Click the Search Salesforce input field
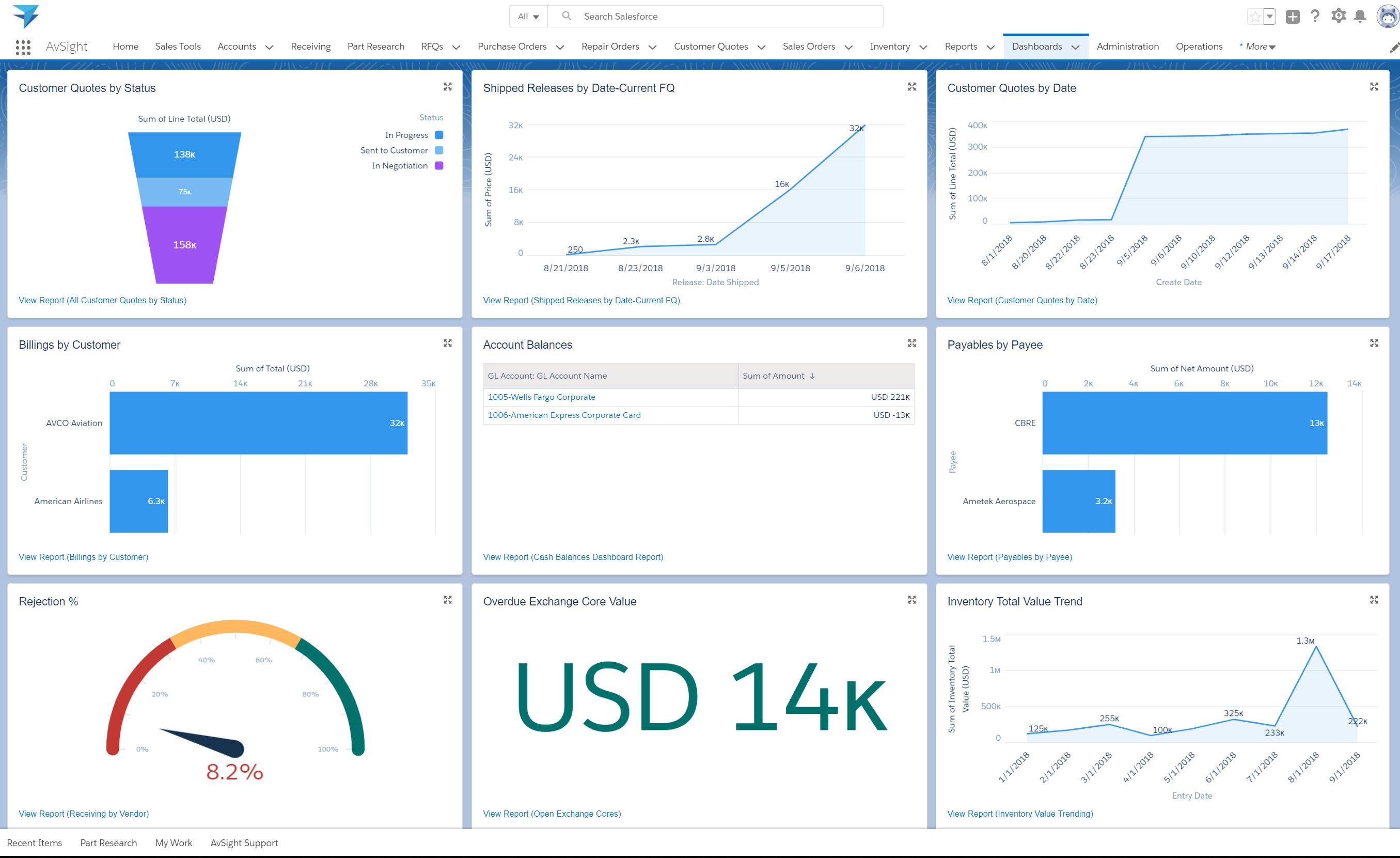 tap(727, 17)
